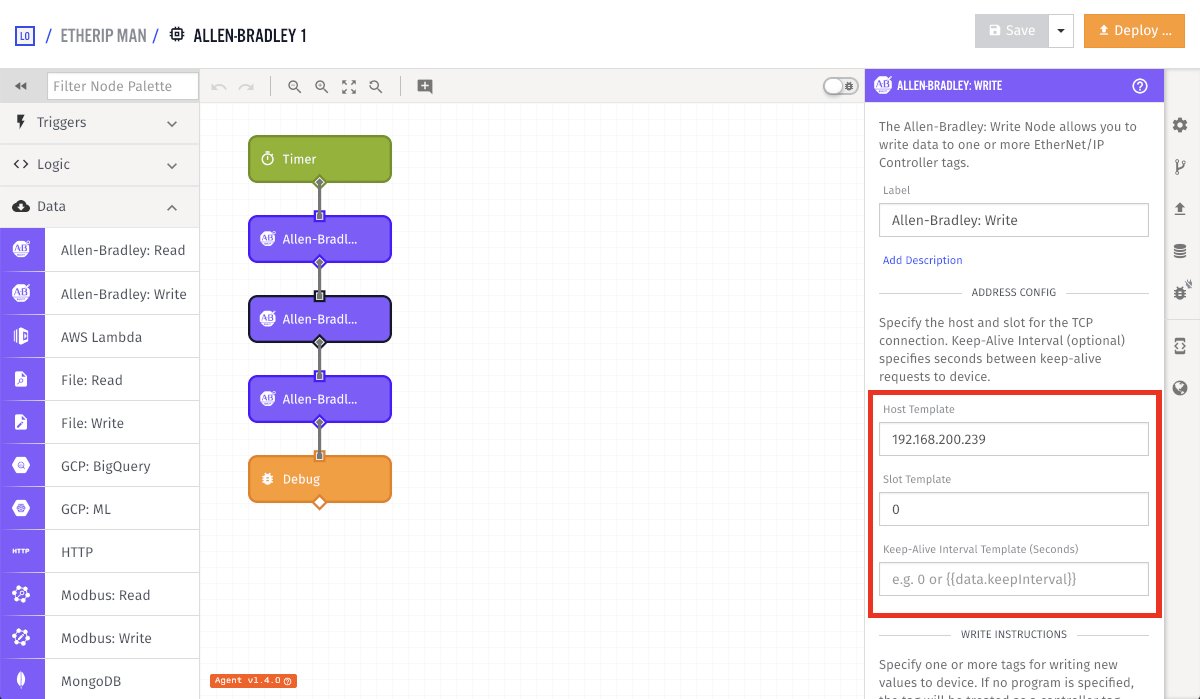Select the MongoDB palette node

click(x=100, y=680)
